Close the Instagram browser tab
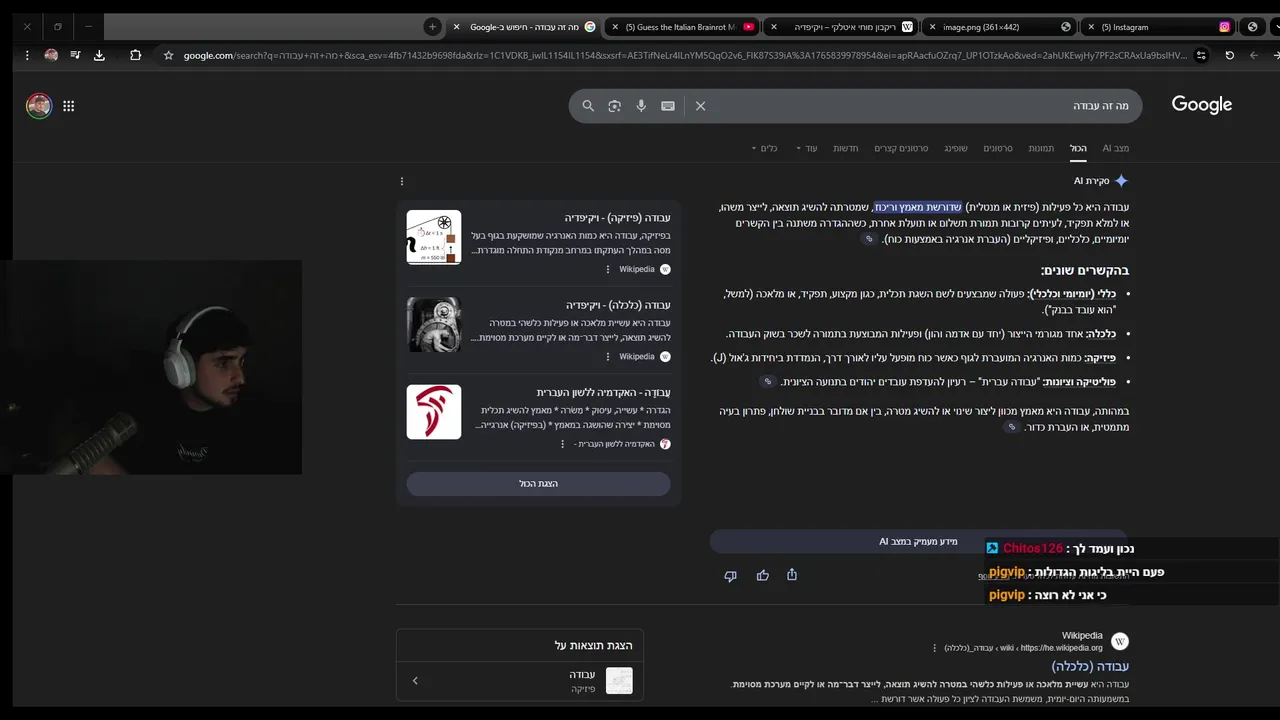1280x720 pixels. [x=1091, y=27]
